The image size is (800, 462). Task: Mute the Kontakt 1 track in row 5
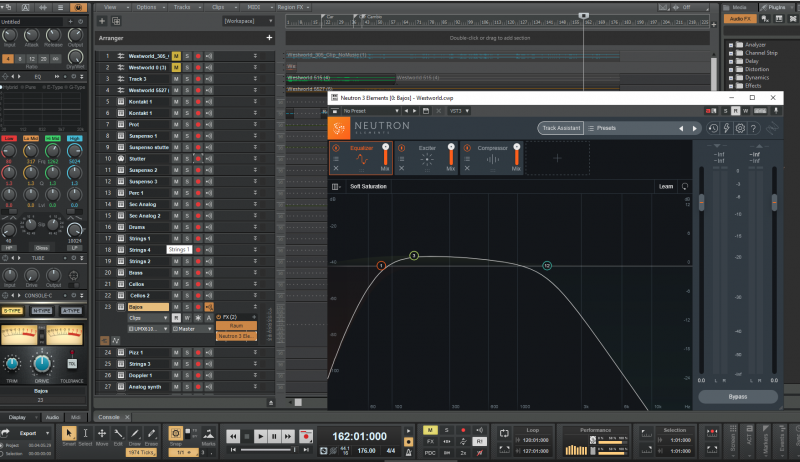176,101
